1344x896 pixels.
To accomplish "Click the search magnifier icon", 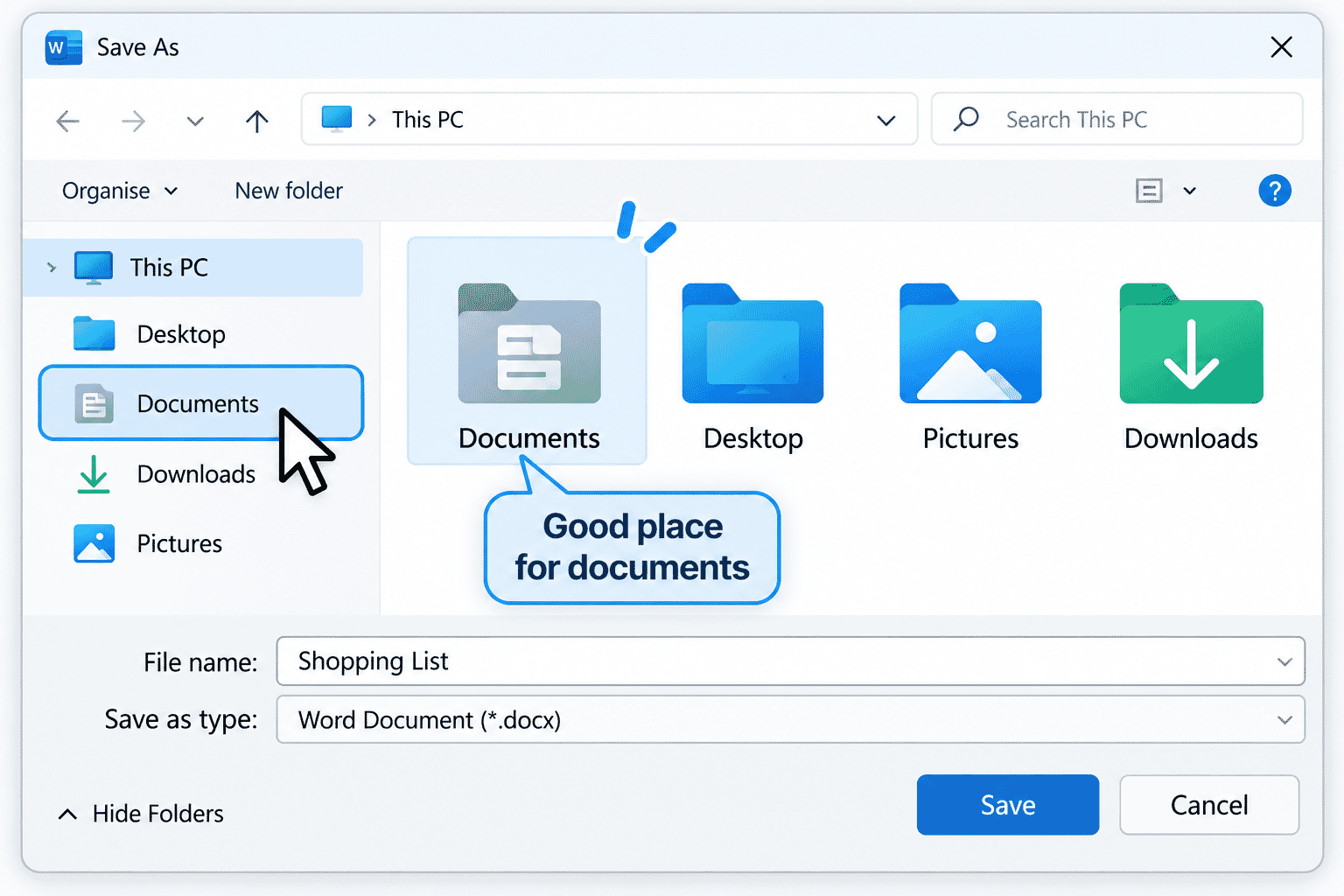I will click(966, 119).
